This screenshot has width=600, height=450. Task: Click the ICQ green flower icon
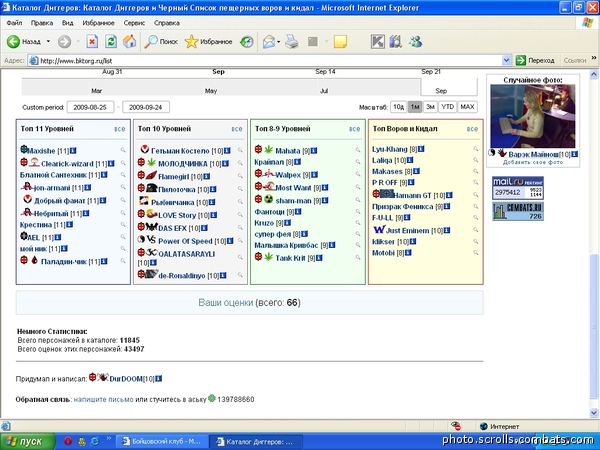tap(212, 398)
